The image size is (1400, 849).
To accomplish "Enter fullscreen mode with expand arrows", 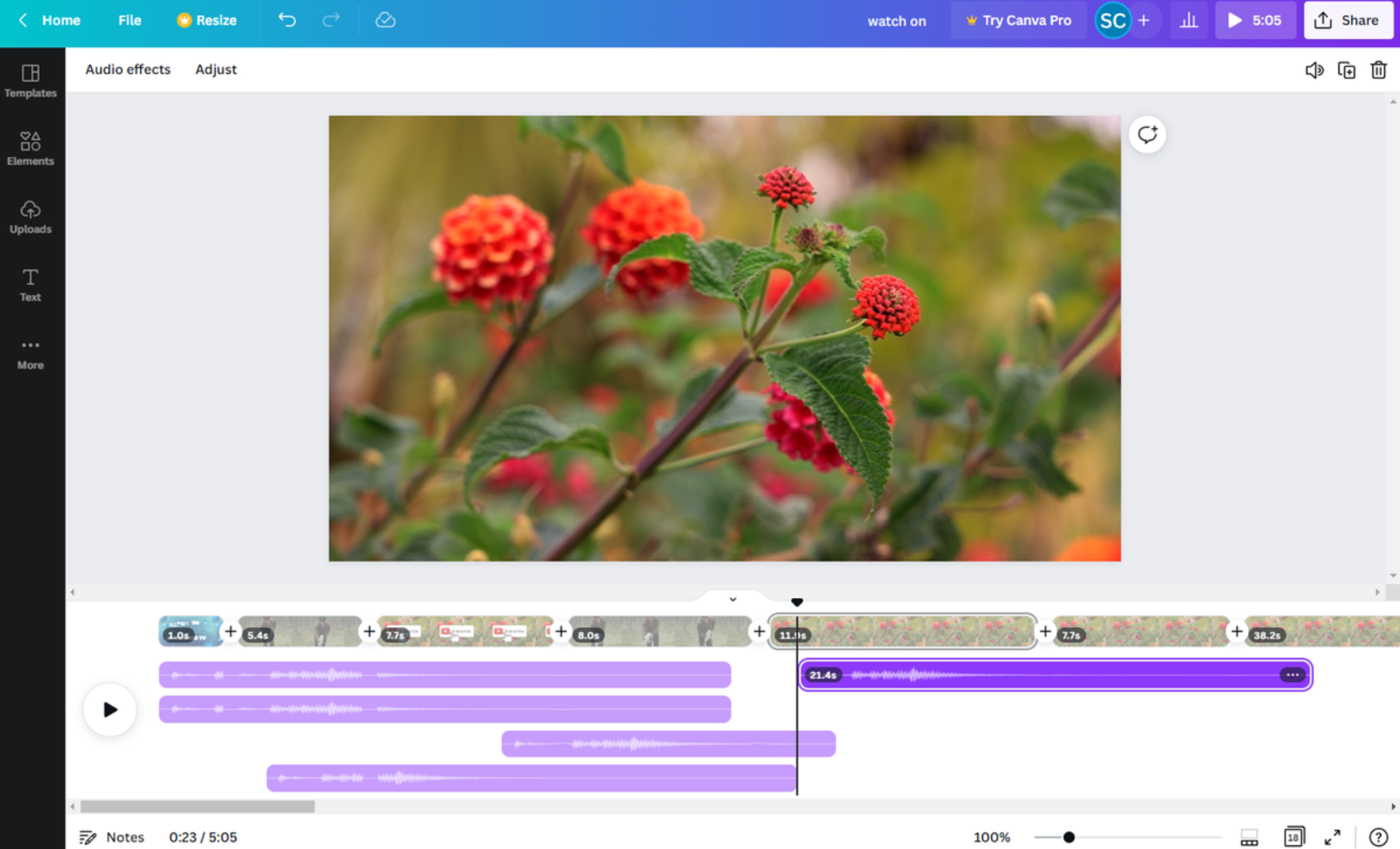I will click(x=1332, y=837).
